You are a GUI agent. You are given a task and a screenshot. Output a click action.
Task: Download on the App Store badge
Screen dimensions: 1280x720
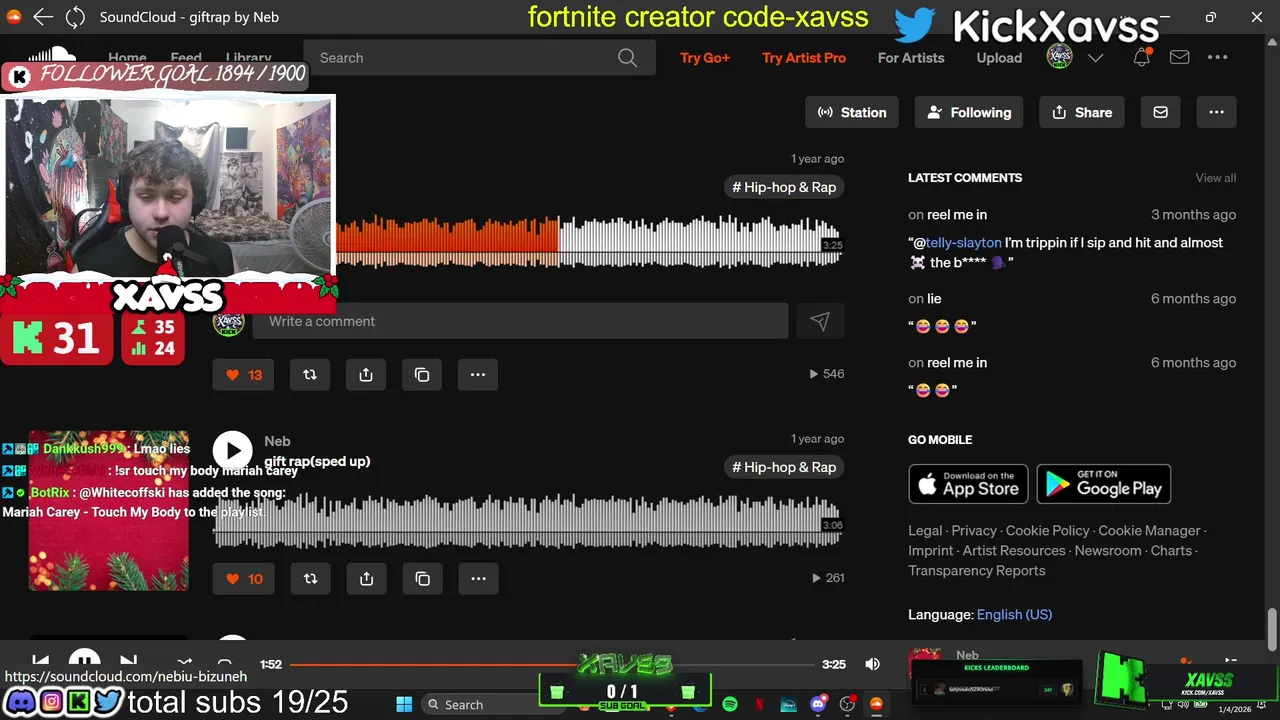pyautogui.click(x=968, y=484)
